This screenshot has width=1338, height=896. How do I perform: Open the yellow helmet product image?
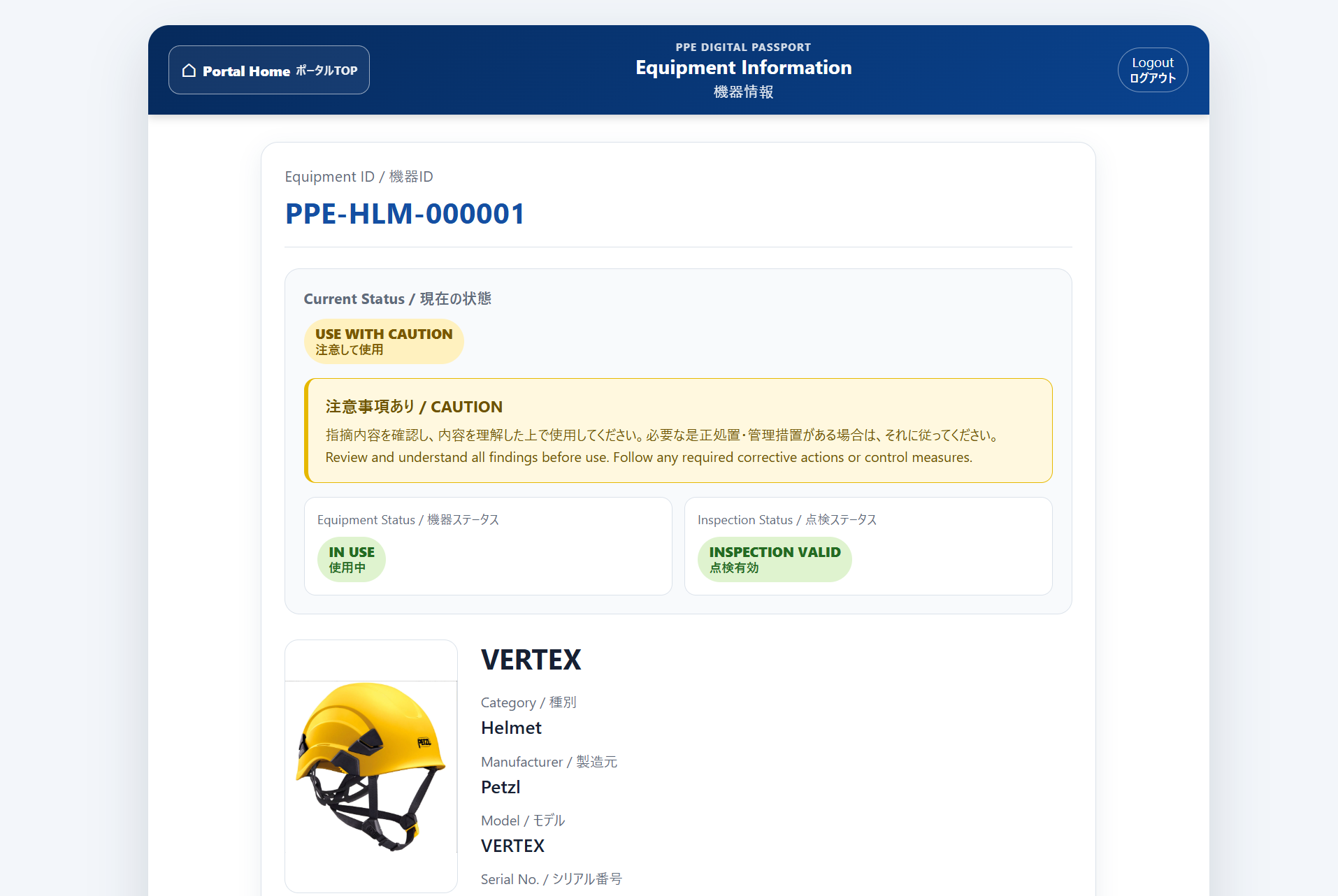[371, 766]
